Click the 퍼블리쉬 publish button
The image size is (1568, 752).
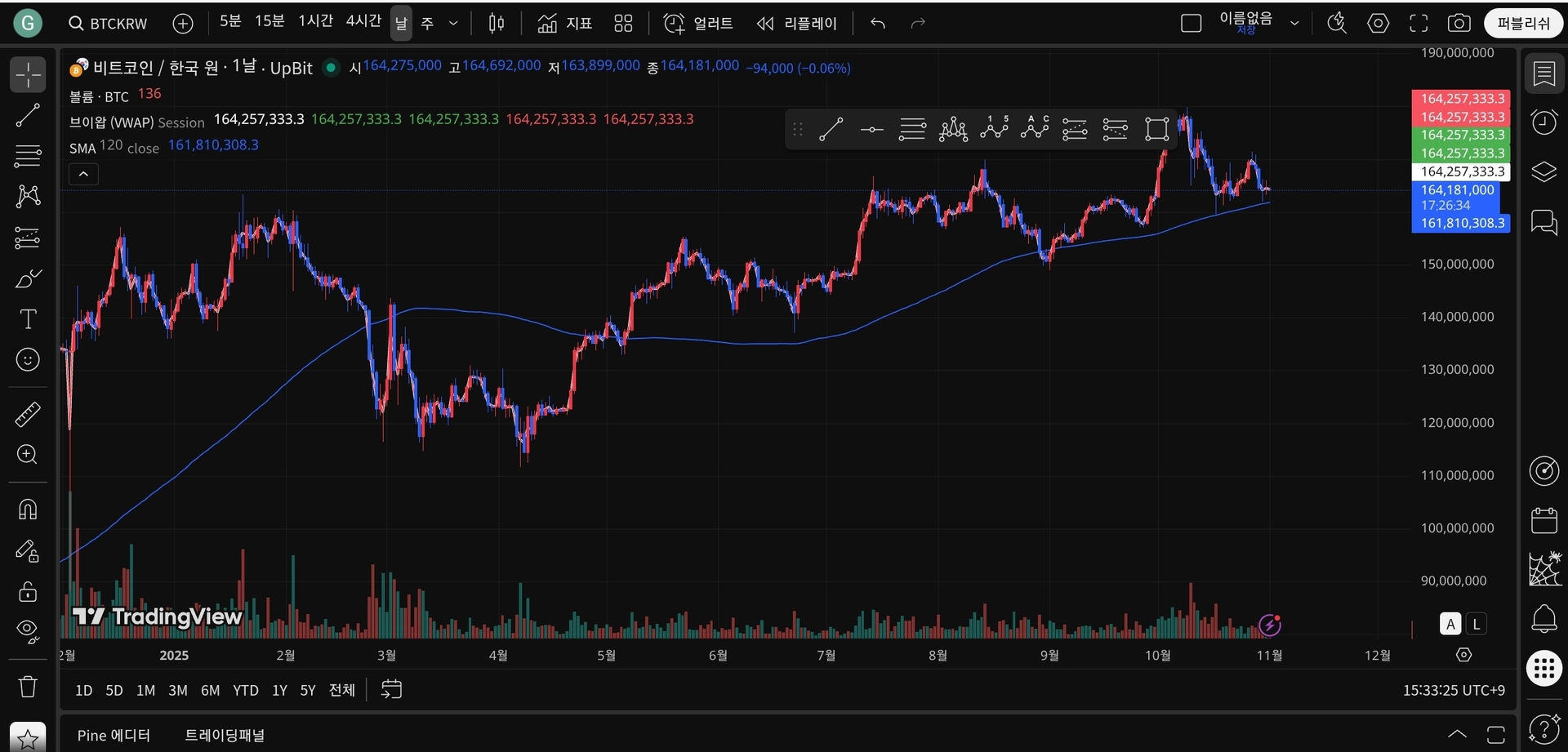click(1523, 24)
